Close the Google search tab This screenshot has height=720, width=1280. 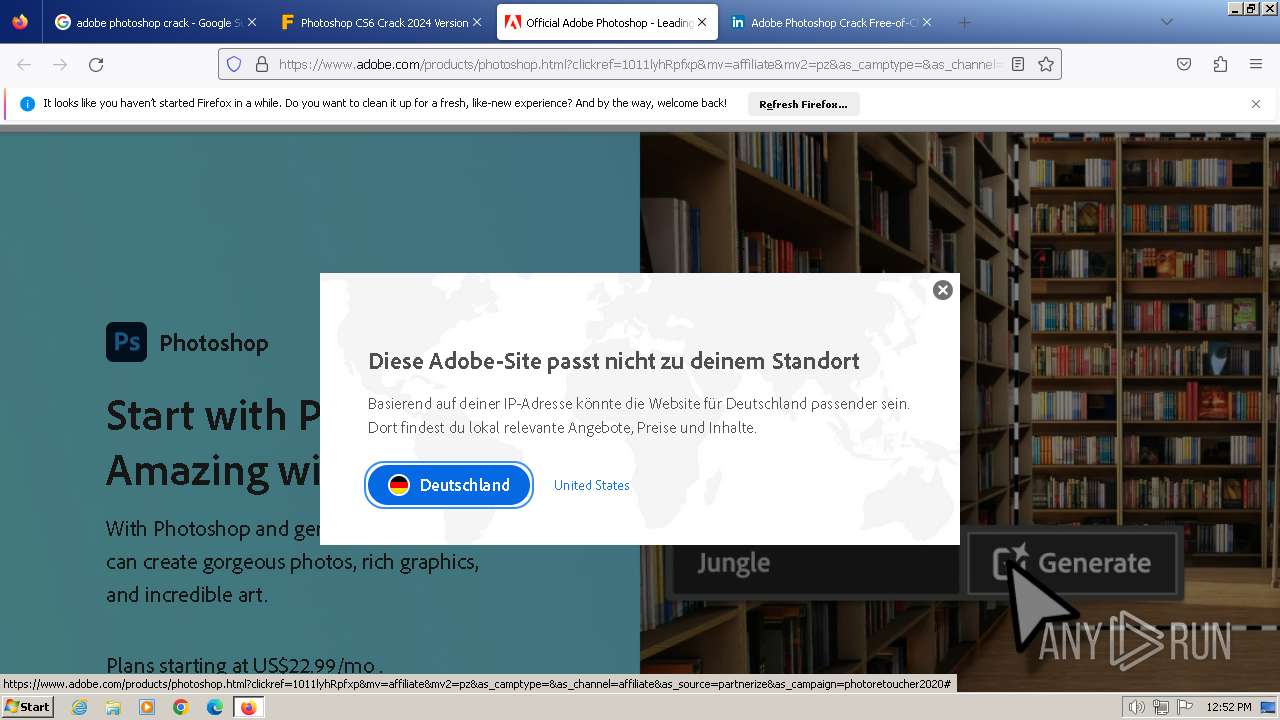pyautogui.click(x=251, y=22)
